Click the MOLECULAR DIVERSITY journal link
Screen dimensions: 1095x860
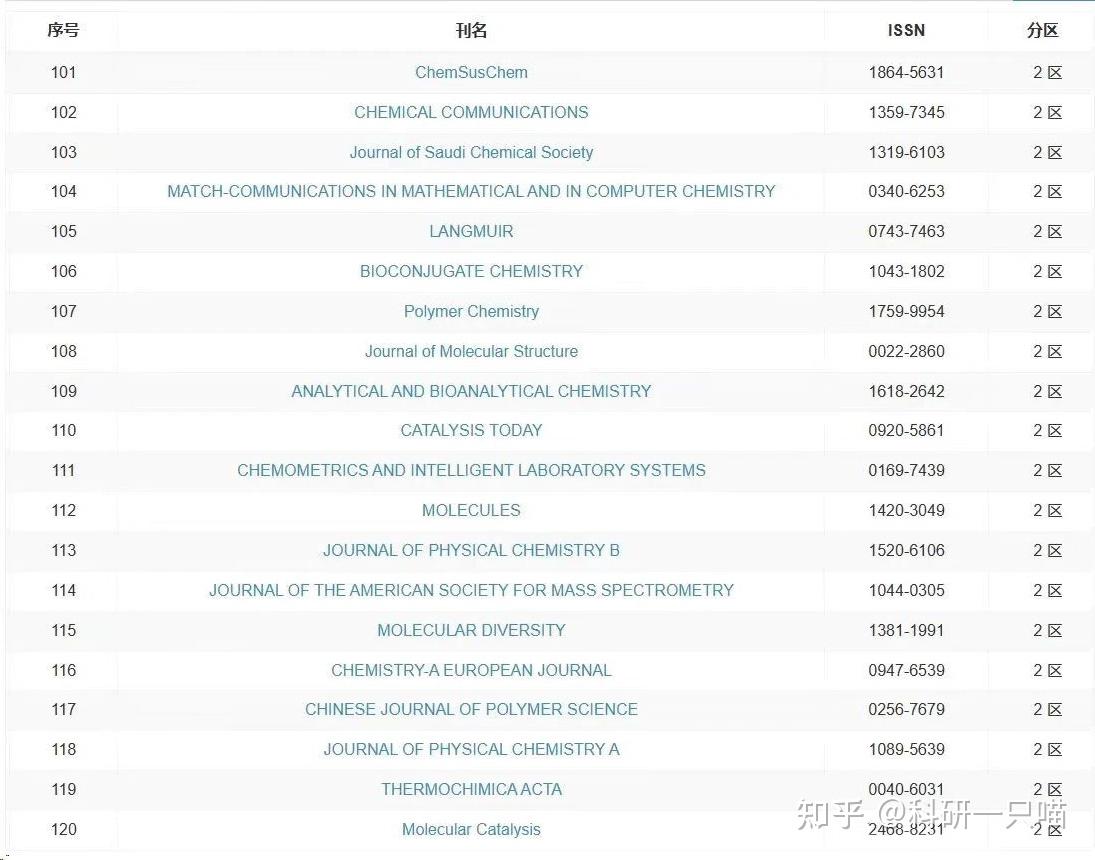[x=471, y=630]
